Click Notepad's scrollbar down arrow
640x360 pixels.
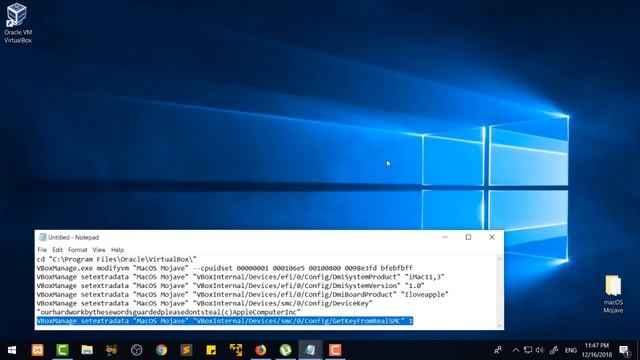point(500,325)
